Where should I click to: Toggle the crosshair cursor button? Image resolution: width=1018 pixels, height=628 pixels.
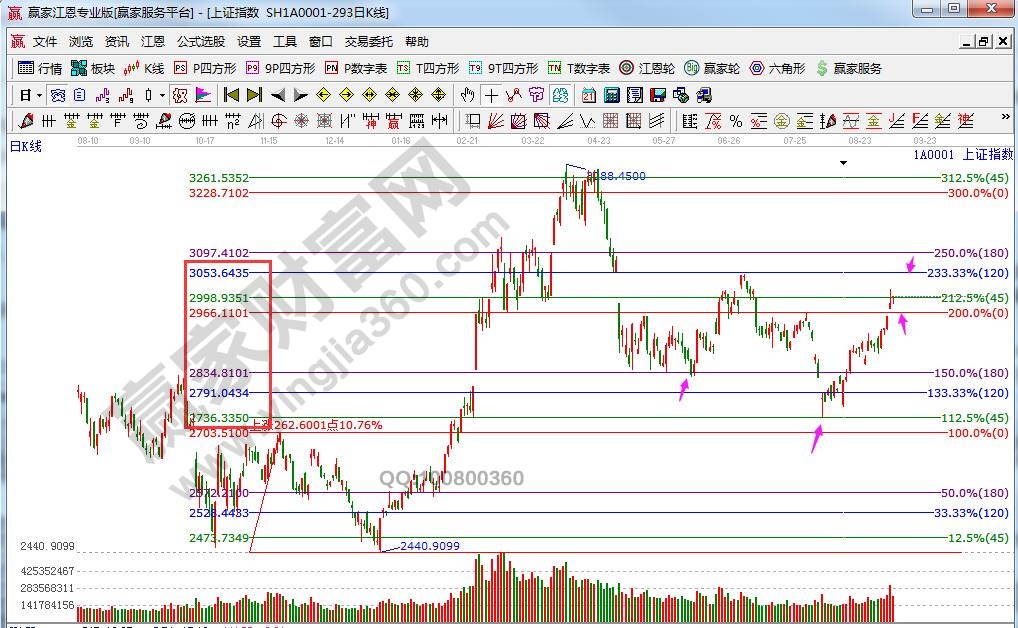coord(491,95)
